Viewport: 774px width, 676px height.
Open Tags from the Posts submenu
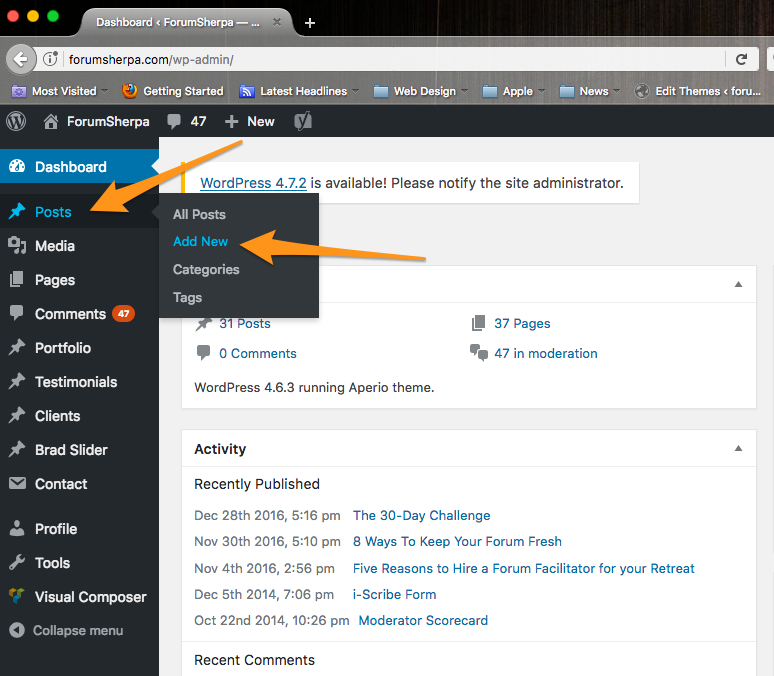pos(187,298)
